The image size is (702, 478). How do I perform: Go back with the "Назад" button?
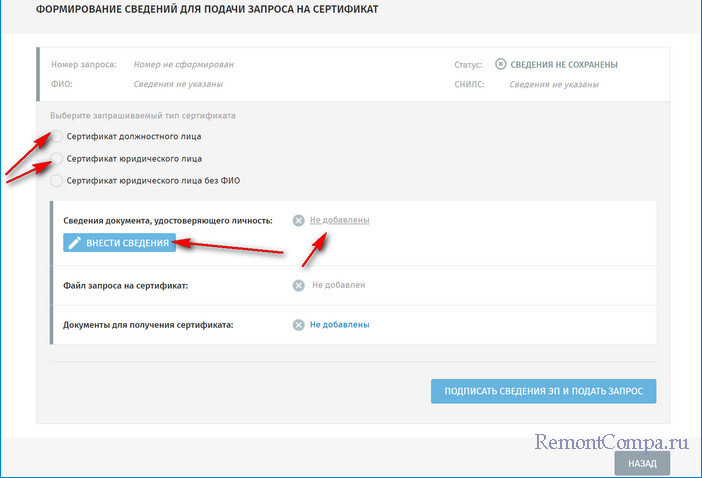pos(642,464)
